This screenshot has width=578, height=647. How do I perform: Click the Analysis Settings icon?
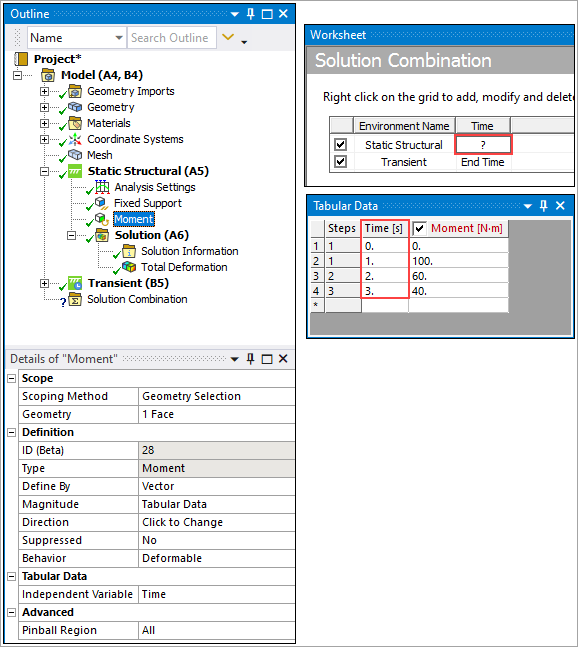tap(102, 187)
